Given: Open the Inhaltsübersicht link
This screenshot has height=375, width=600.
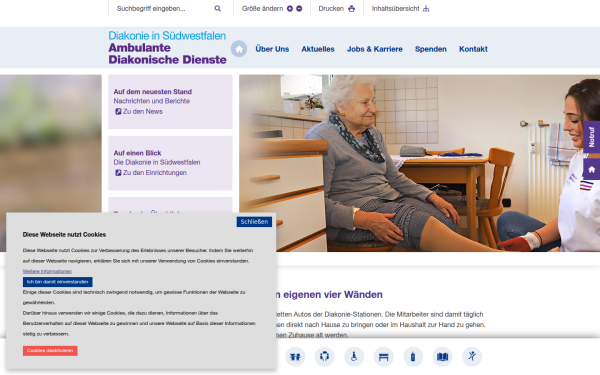Looking at the screenshot, I should pyautogui.click(x=396, y=8).
